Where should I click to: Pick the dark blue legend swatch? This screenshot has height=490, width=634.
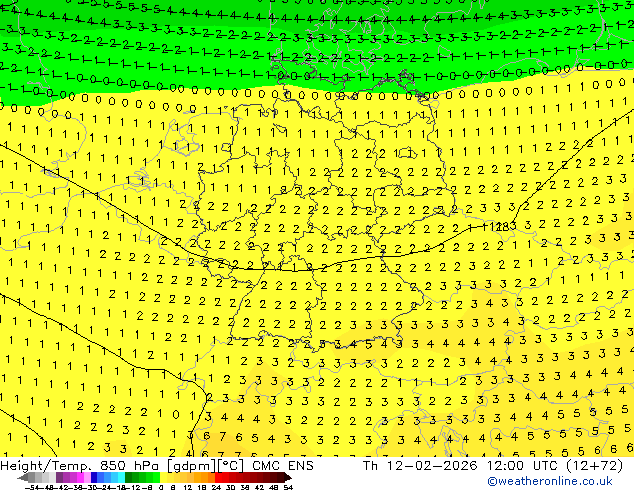pos(94,477)
